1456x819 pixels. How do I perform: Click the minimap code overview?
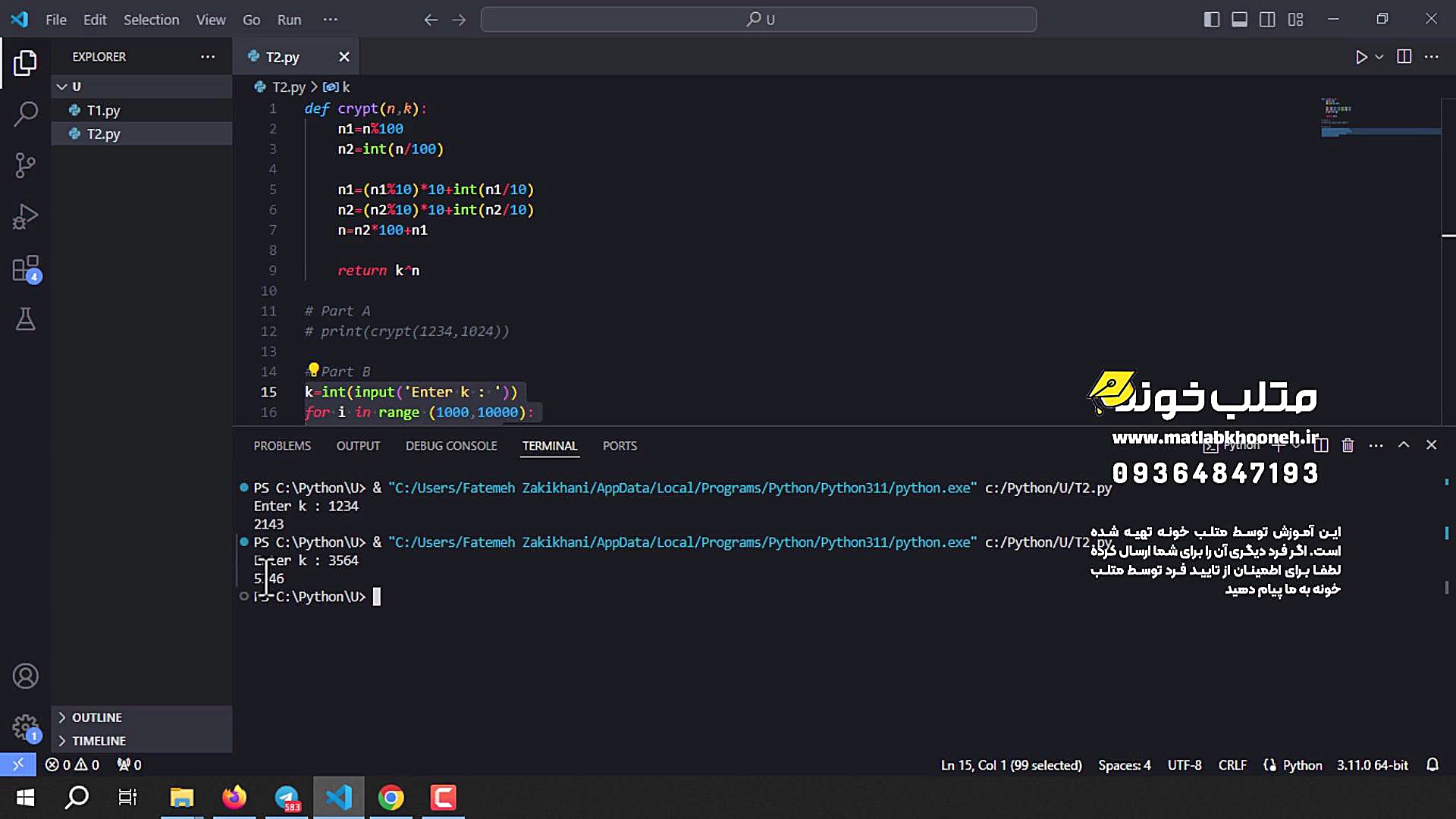pyautogui.click(x=1380, y=118)
